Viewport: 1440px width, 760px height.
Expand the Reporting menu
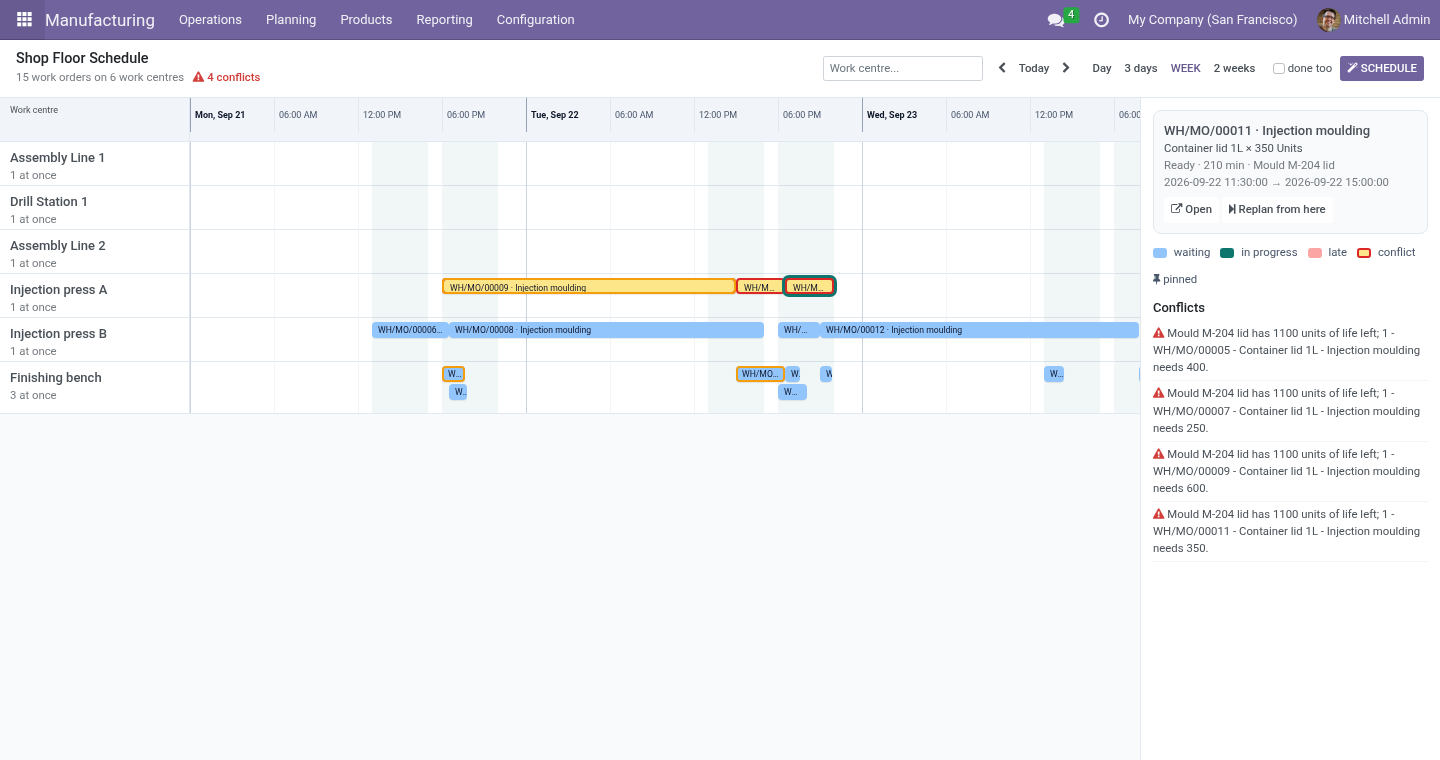click(x=444, y=20)
